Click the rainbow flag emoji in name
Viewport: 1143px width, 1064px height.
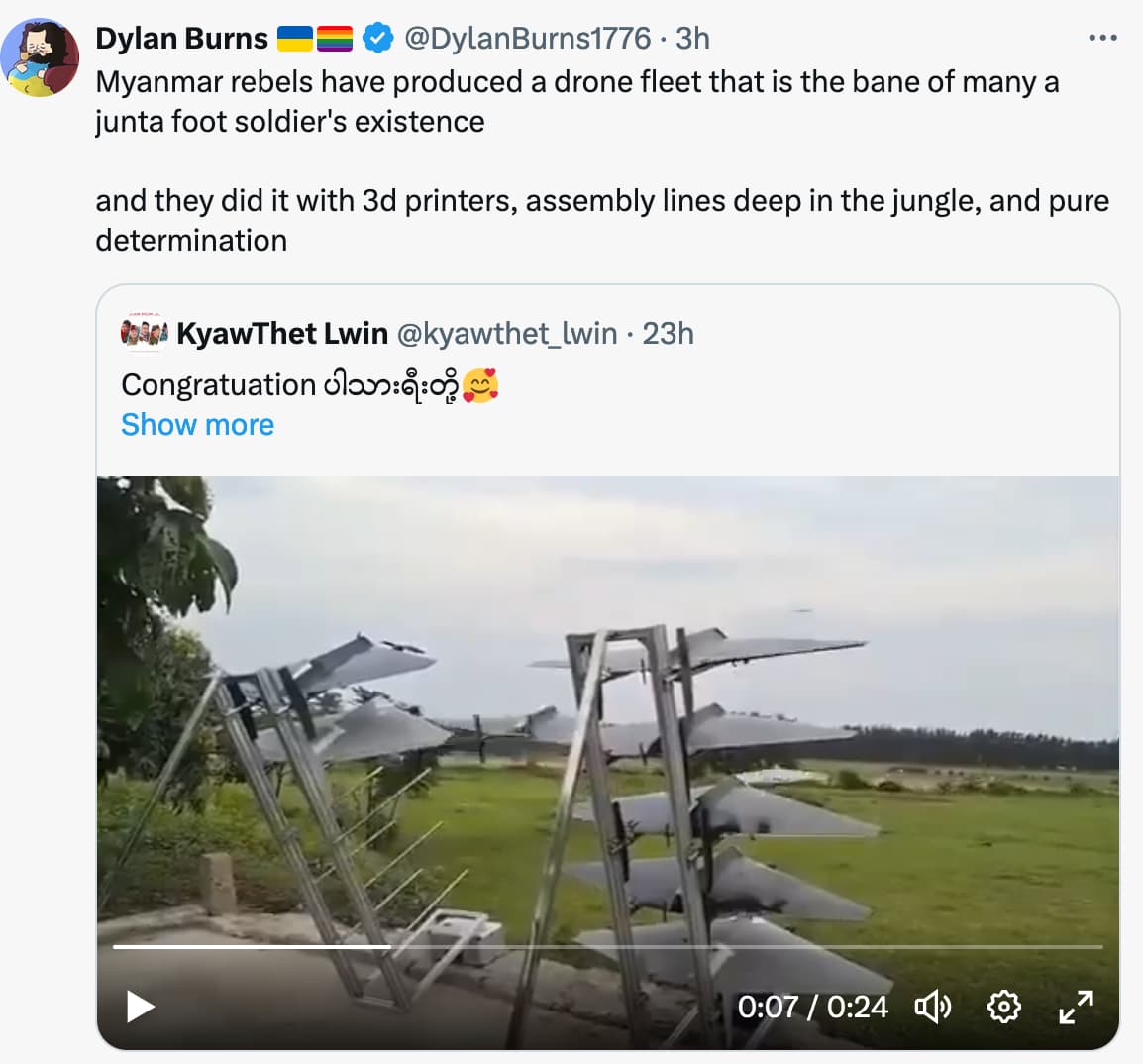pyautogui.click(x=335, y=39)
